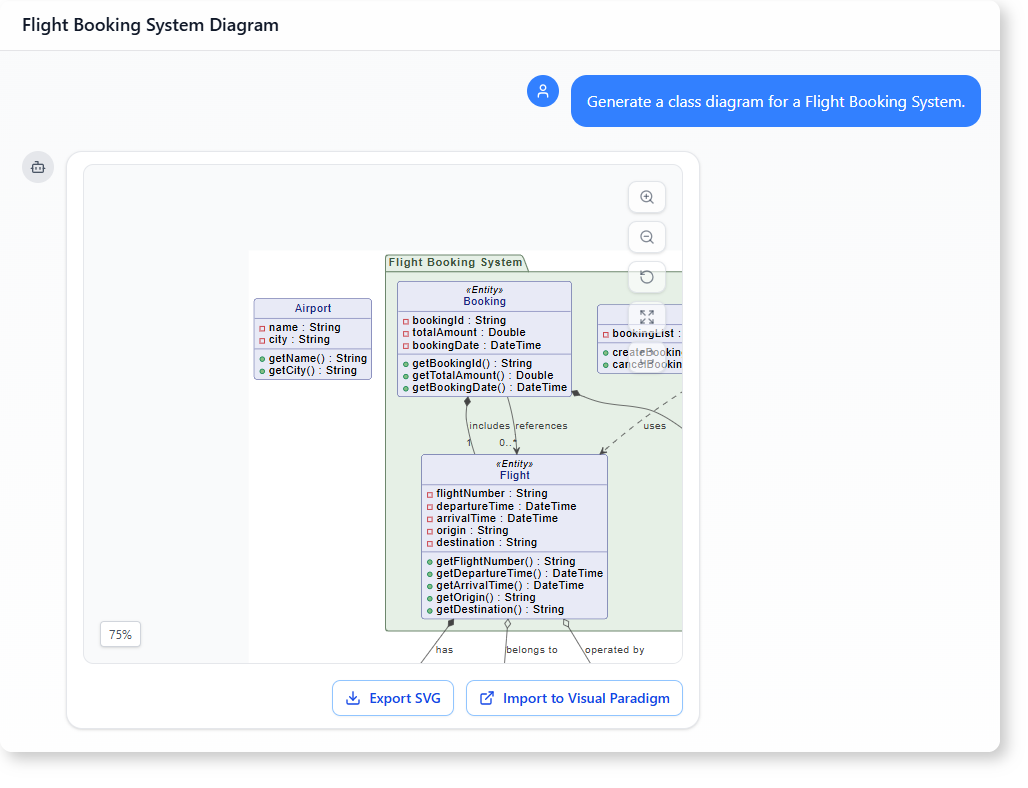1028x788 pixels.
Task: Click the user prompt message bubble
Action: click(775, 101)
